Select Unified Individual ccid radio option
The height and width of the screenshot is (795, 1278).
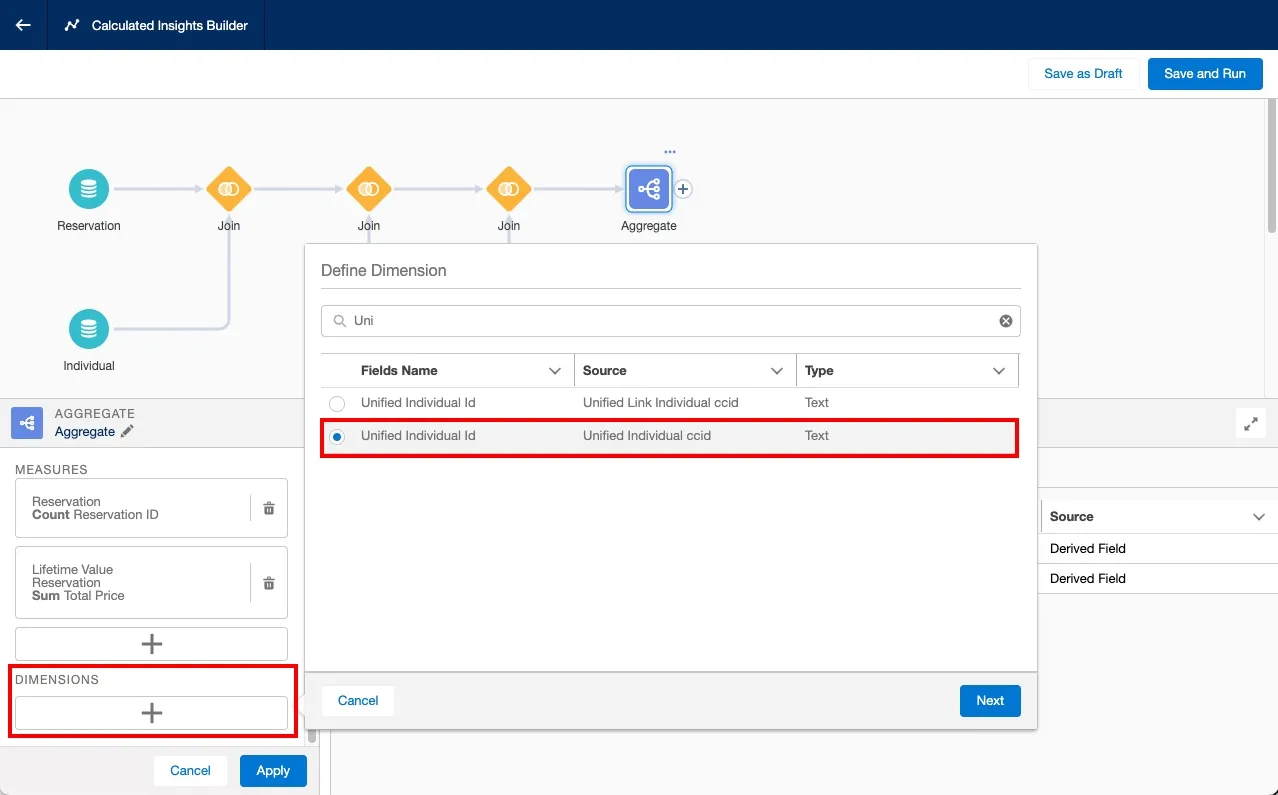point(337,436)
